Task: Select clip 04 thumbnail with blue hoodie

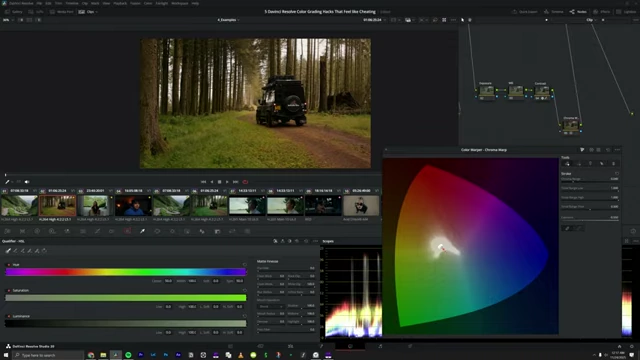Action: (133, 205)
